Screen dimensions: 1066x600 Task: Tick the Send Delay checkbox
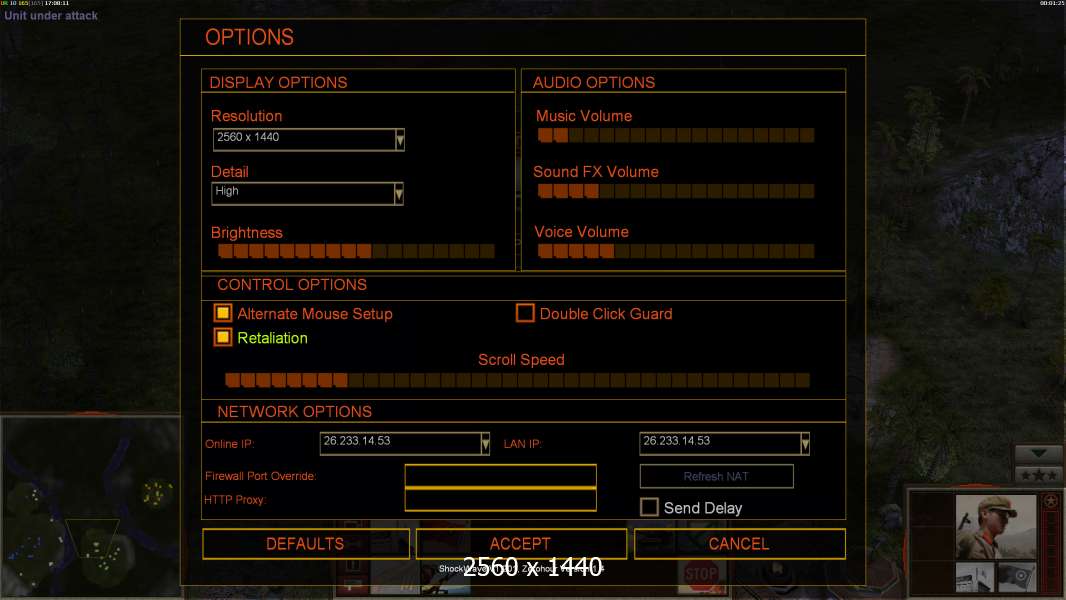coord(649,507)
